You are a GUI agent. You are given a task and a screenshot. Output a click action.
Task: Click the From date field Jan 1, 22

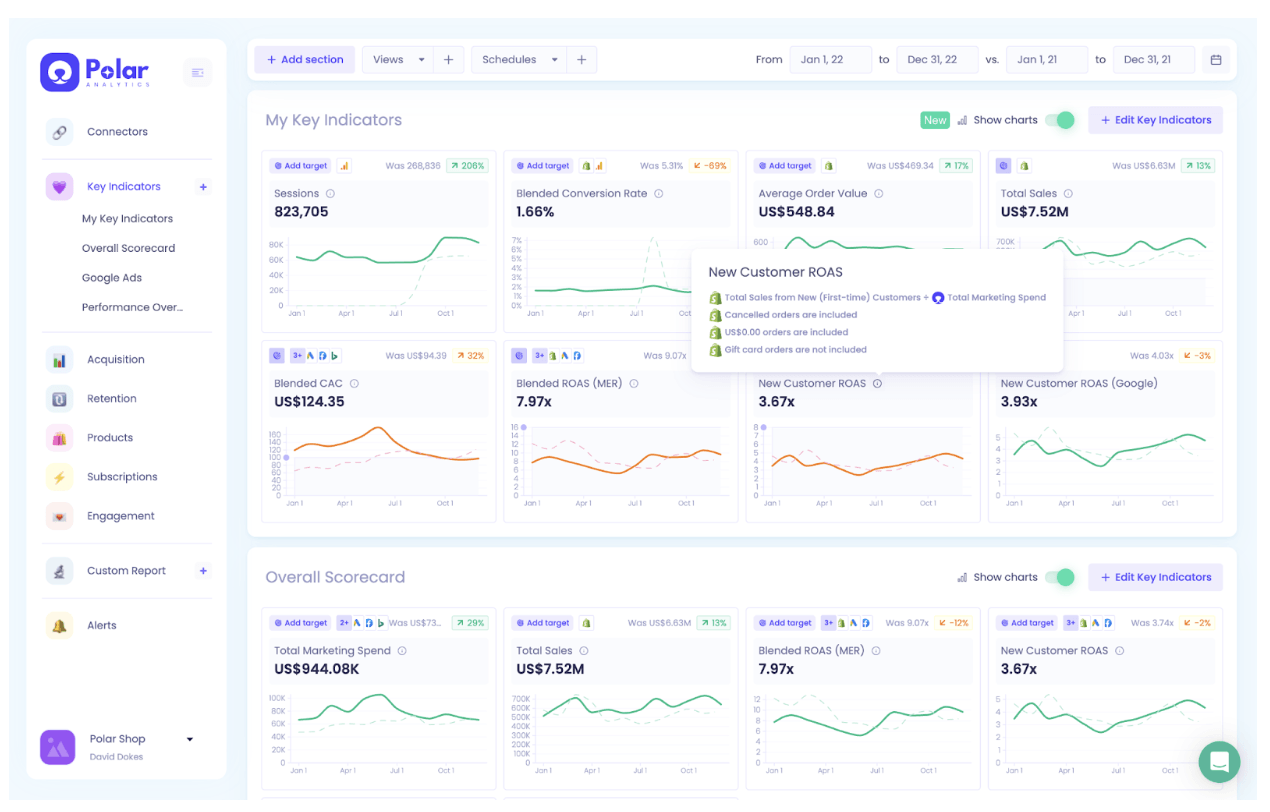pyautogui.click(x=829, y=60)
